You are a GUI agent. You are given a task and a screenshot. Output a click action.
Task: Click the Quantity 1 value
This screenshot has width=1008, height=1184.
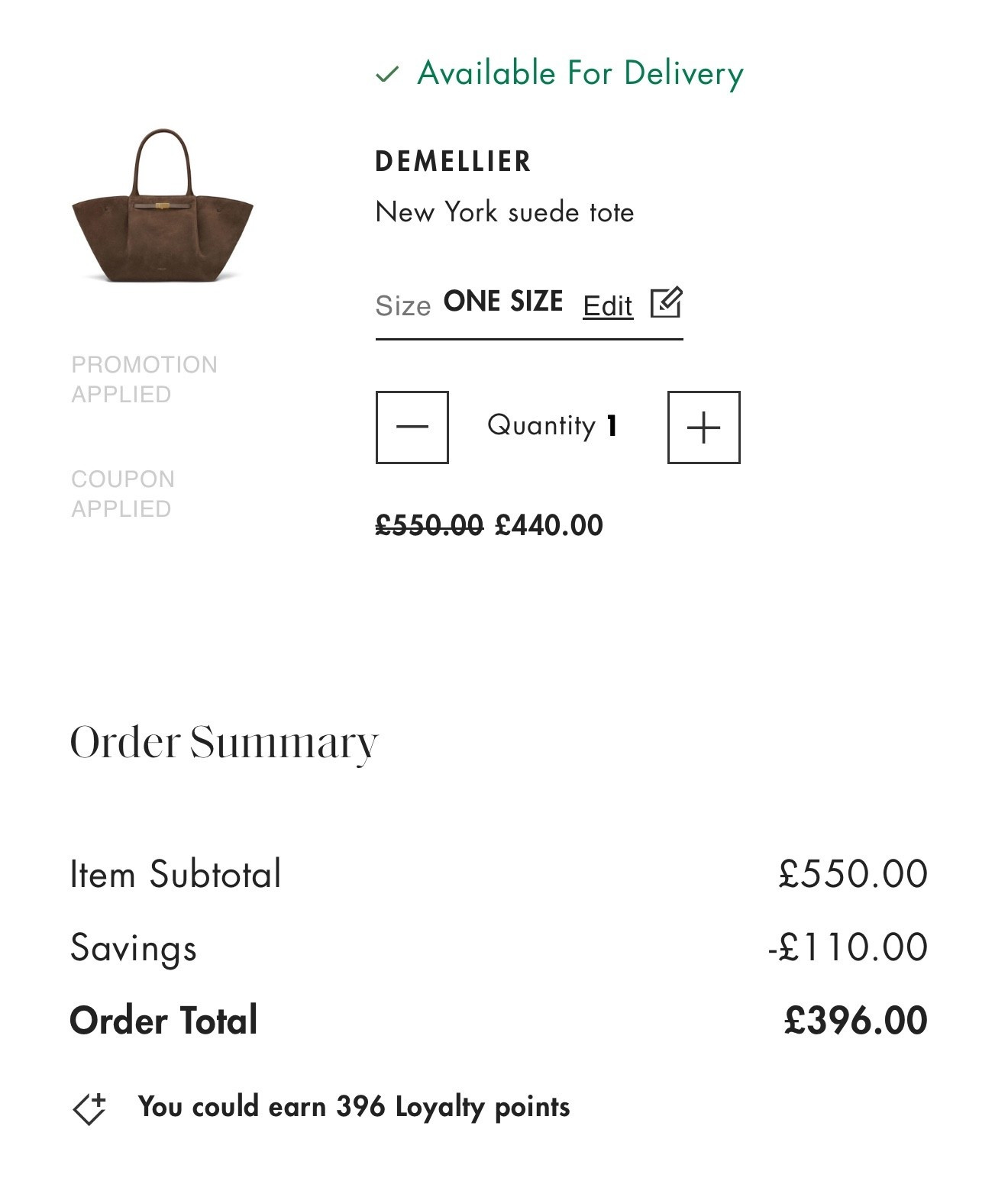coord(554,425)
